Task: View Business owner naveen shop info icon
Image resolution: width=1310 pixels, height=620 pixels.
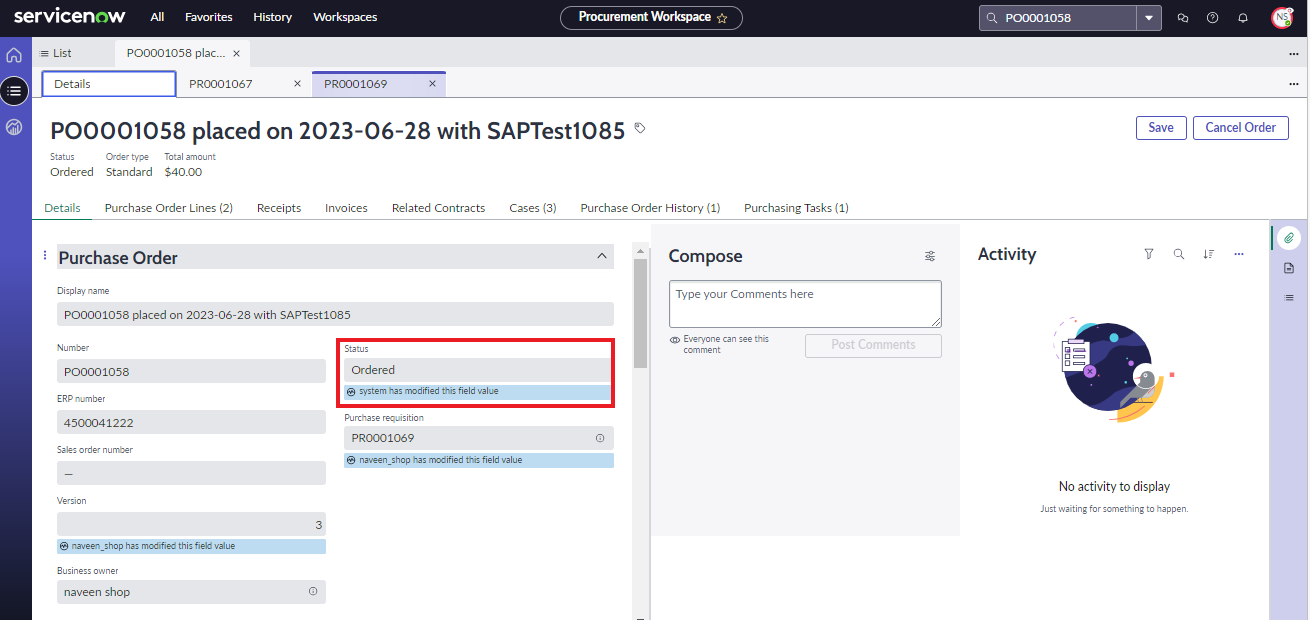Action: (x=313, y=592)
